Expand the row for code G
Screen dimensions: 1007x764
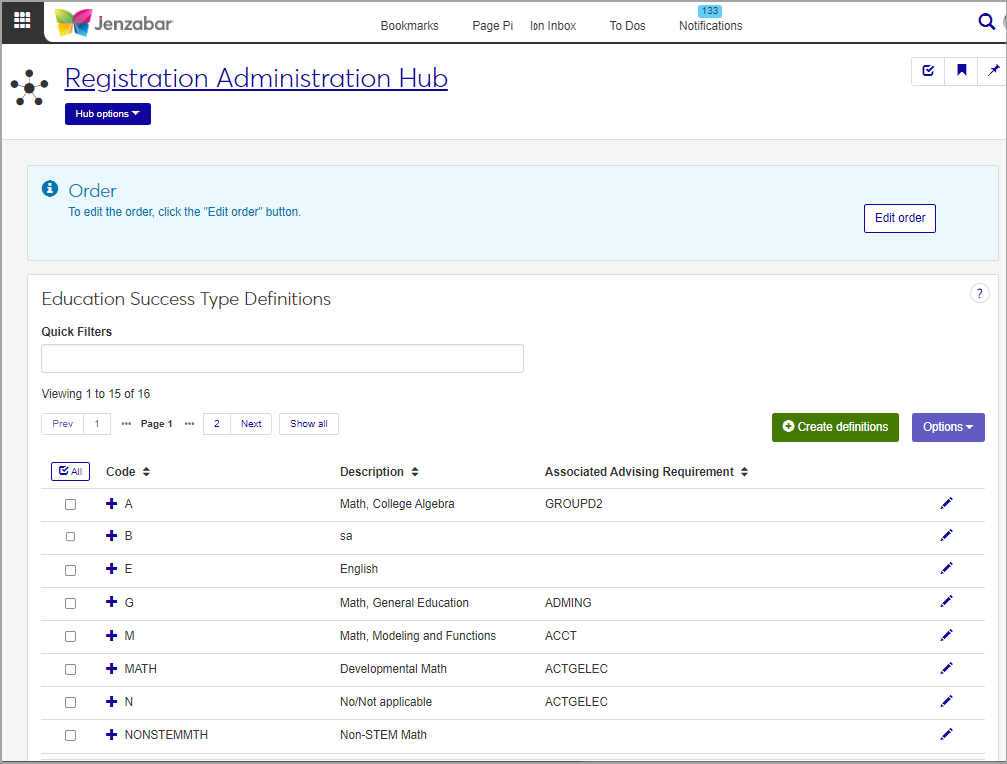coord(112,602)
